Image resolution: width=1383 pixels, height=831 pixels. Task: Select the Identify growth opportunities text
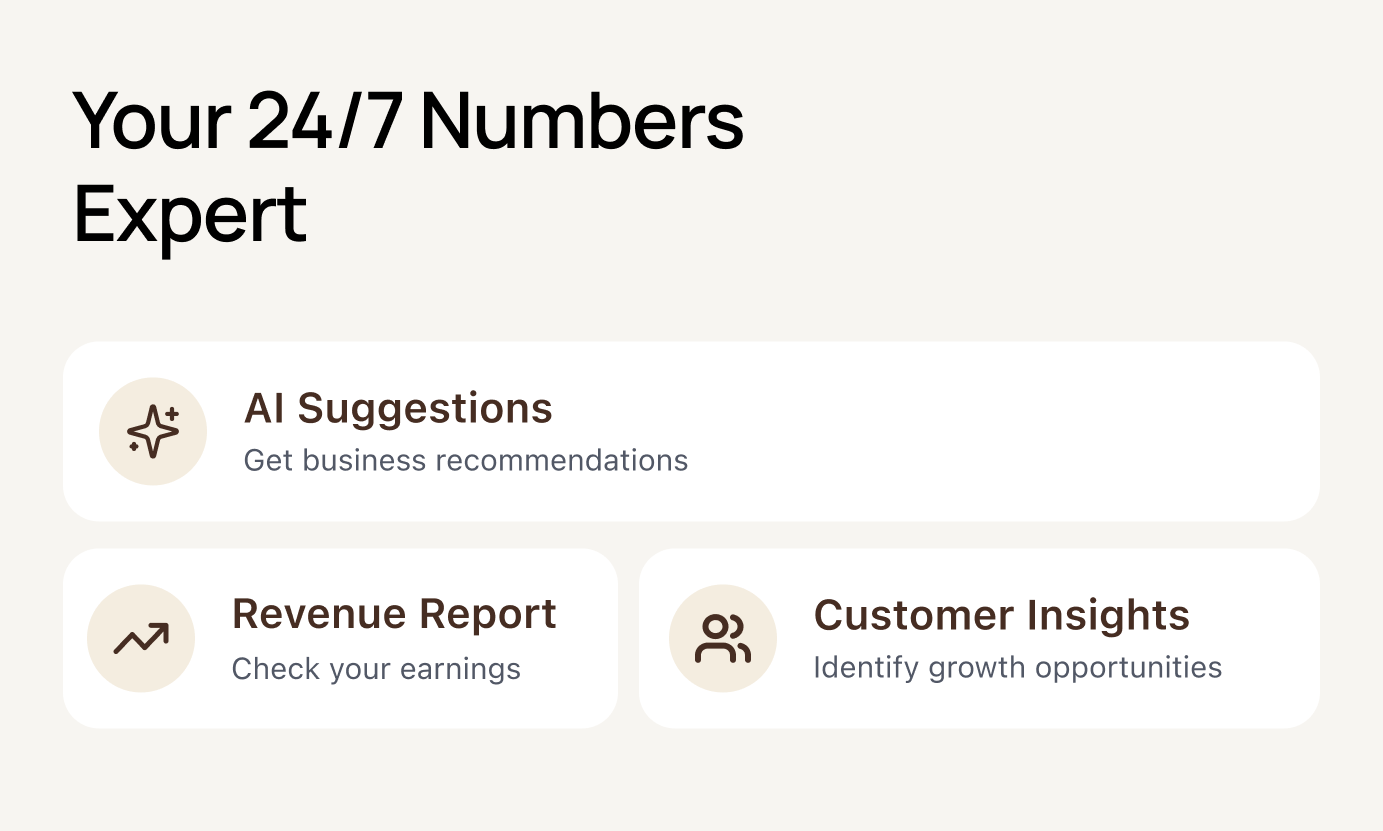click(x=1018, y=667)
